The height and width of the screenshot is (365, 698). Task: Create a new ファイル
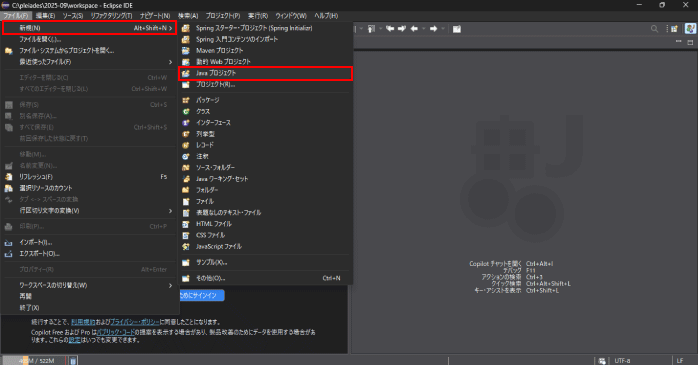tap(265, 201)
